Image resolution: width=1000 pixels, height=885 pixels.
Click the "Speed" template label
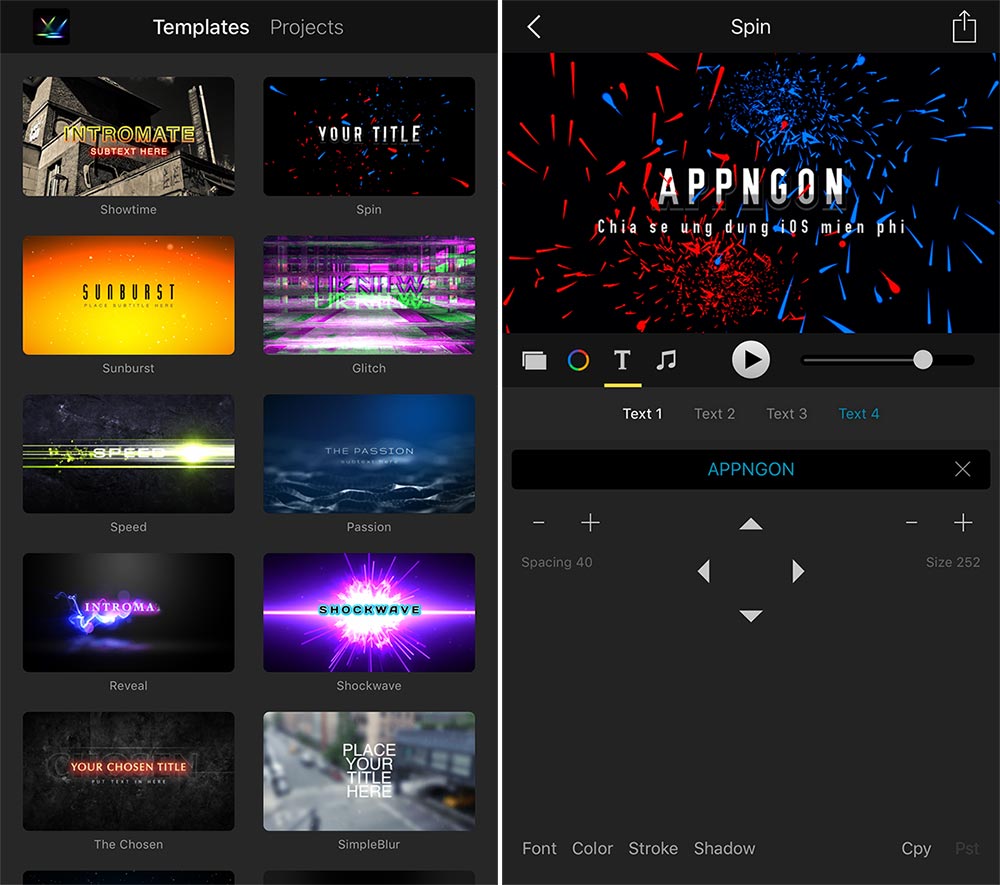click(128, 527)
